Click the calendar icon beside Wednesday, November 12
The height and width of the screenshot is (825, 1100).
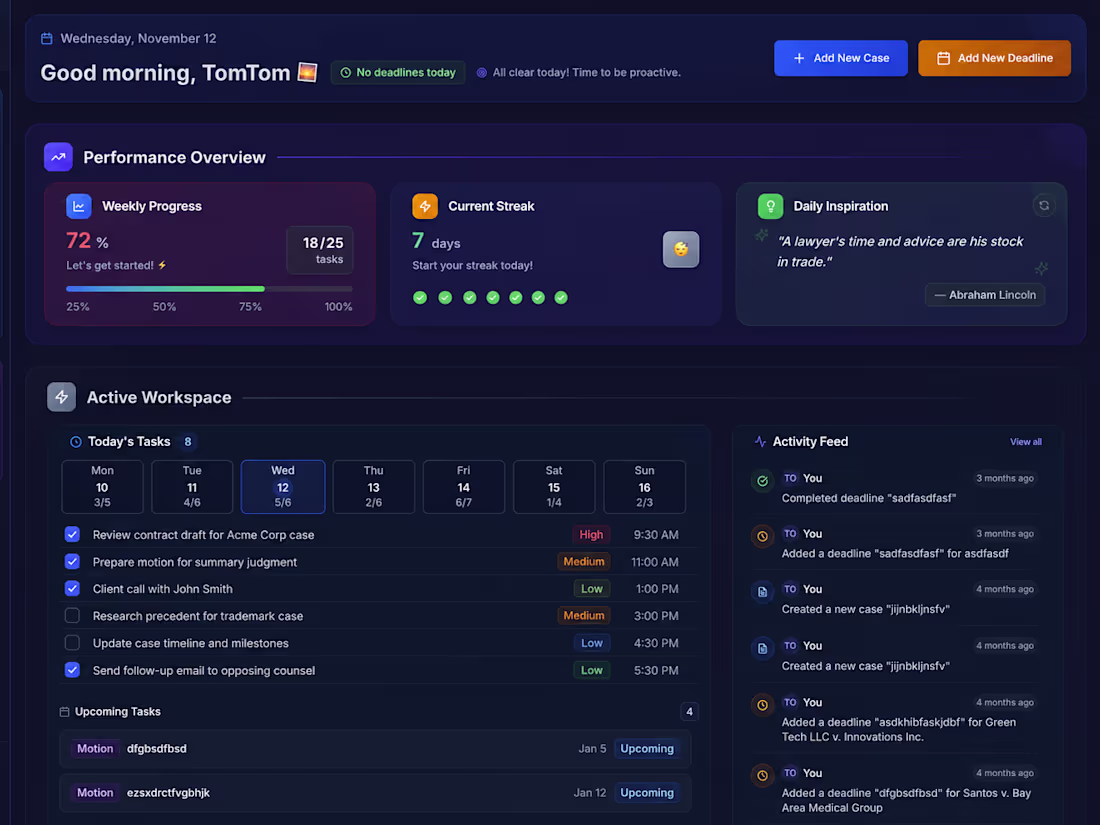coord(46,39)
